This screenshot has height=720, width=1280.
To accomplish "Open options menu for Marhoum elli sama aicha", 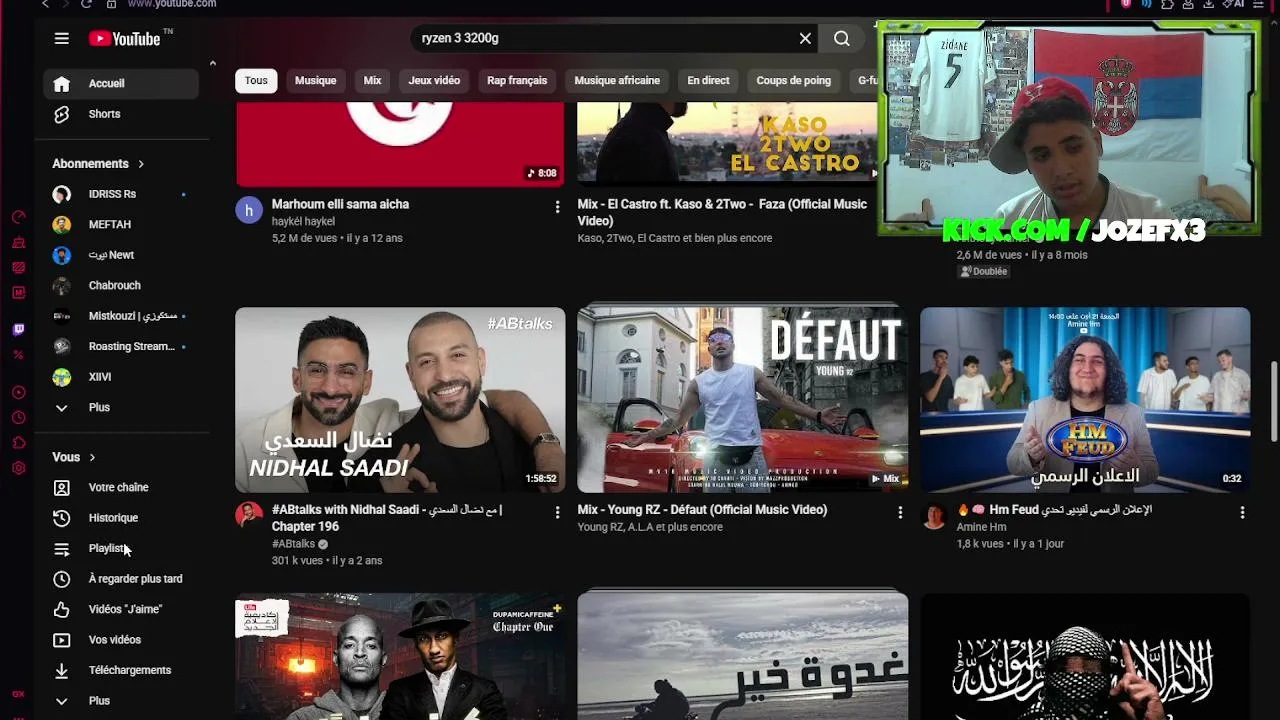I will 557,207.
